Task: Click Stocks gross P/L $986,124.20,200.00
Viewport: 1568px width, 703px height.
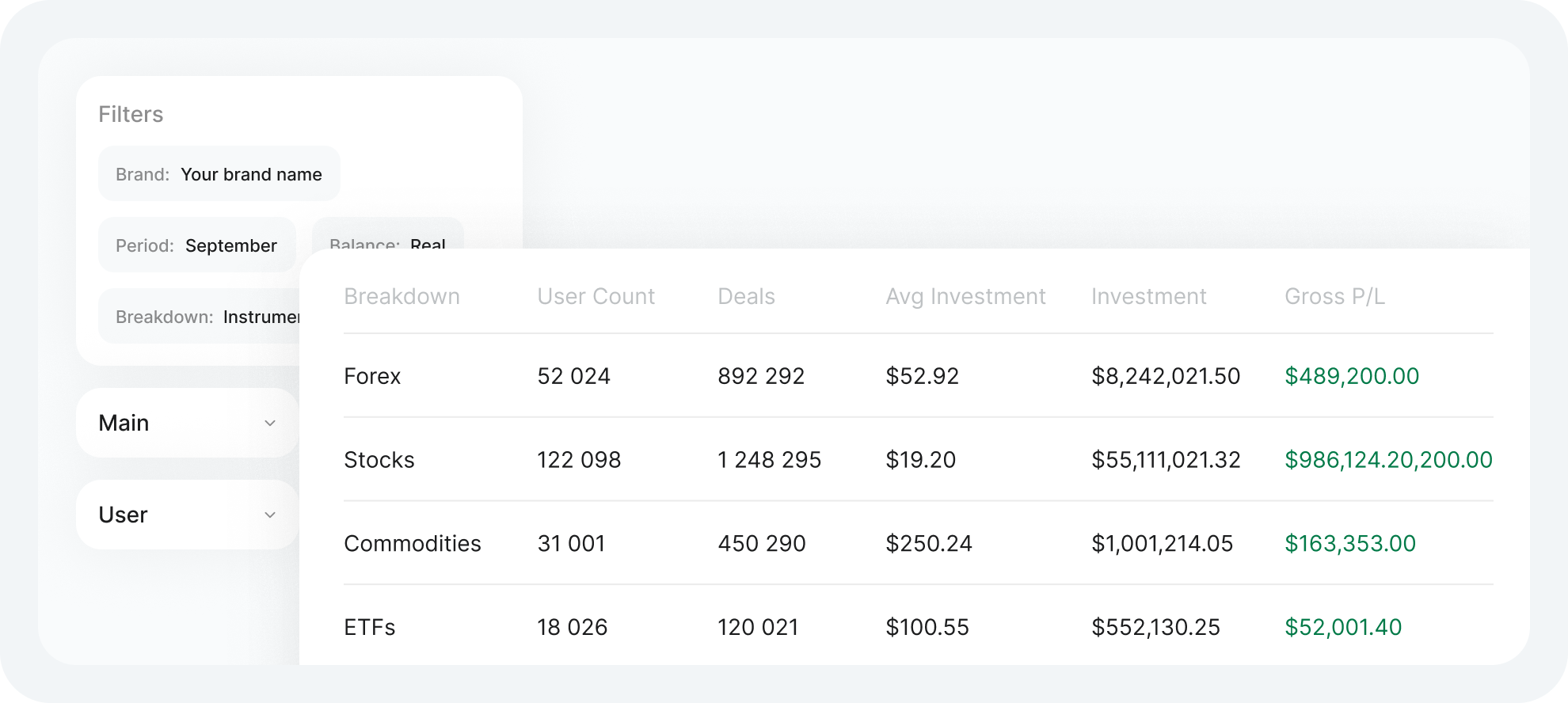Action: (x=1388, y=460)
